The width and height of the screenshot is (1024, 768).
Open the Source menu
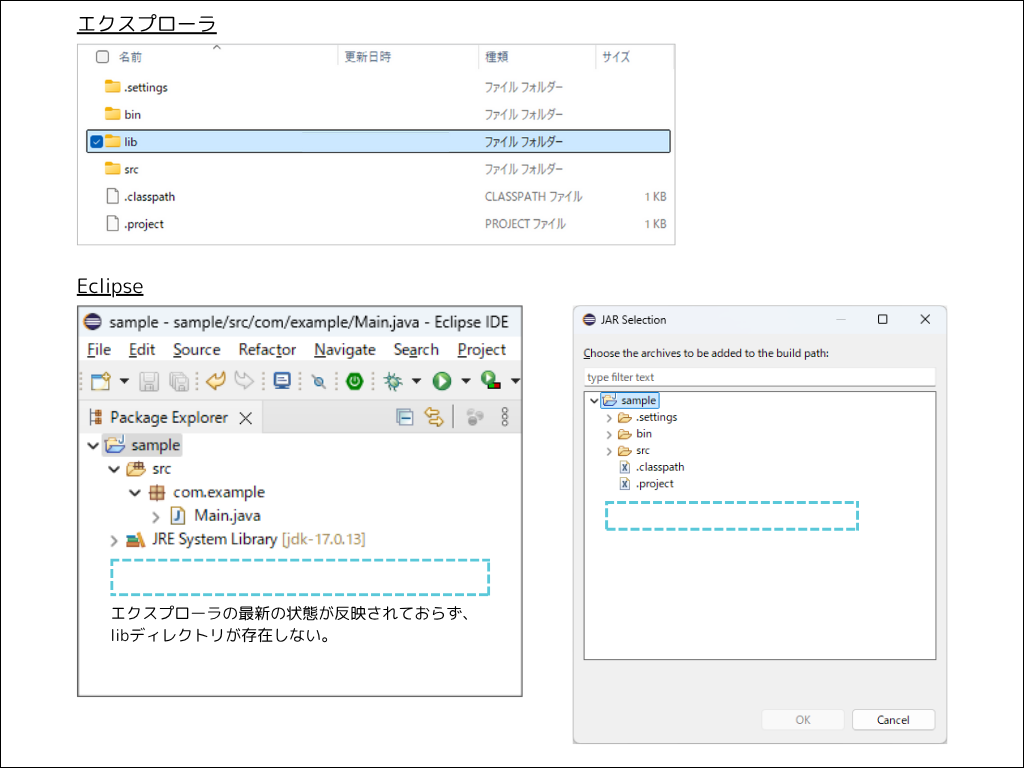coord(197,350)
